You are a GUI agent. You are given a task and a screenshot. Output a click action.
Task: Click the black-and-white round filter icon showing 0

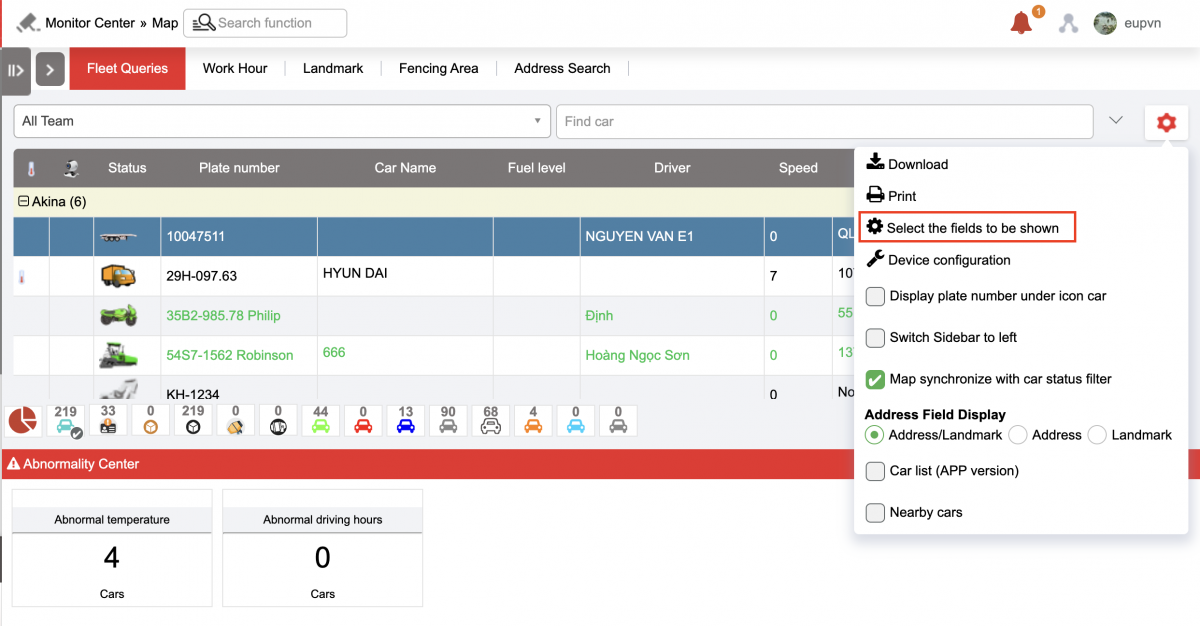278,420
